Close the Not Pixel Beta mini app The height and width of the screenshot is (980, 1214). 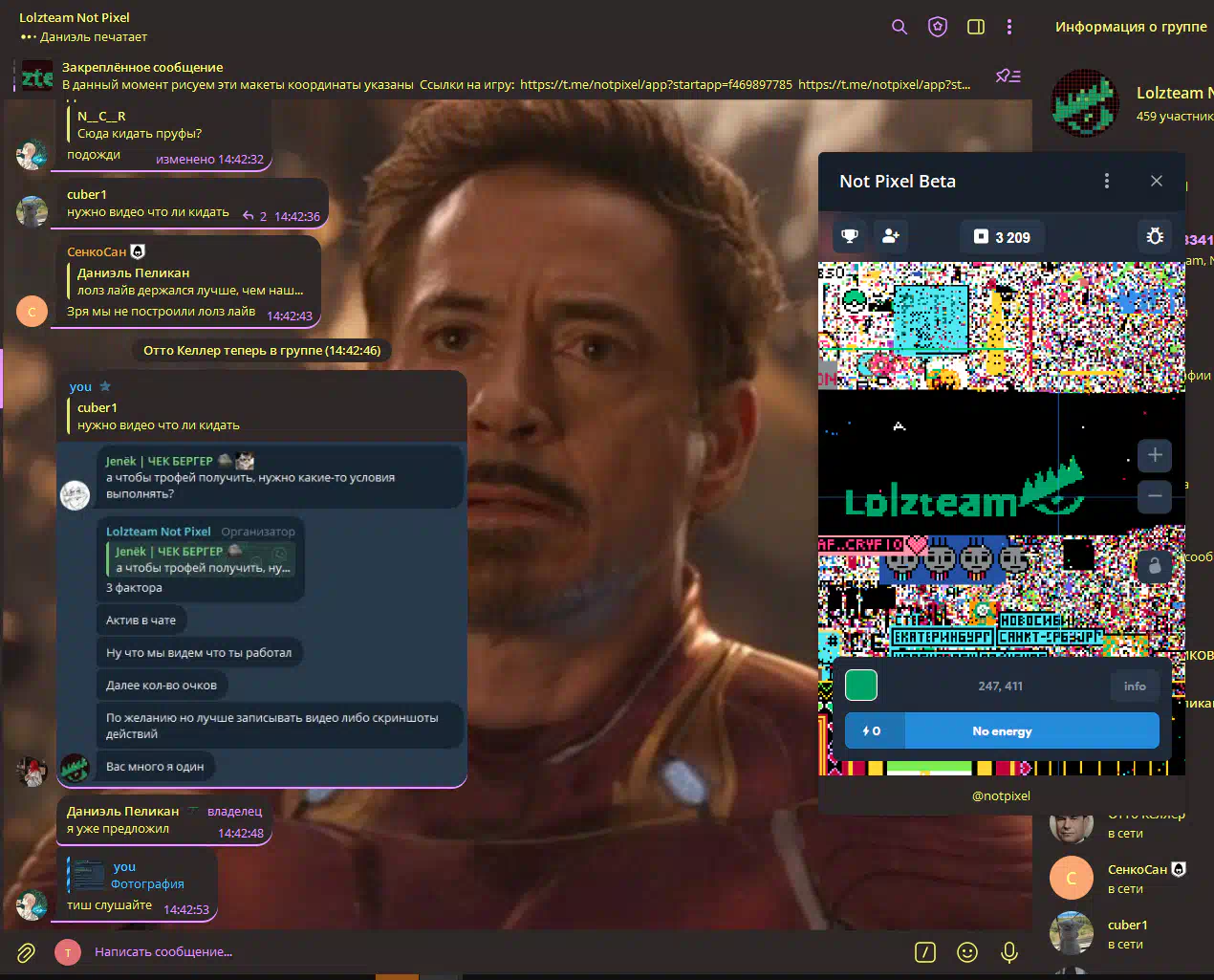click(x=1157, y=181)
